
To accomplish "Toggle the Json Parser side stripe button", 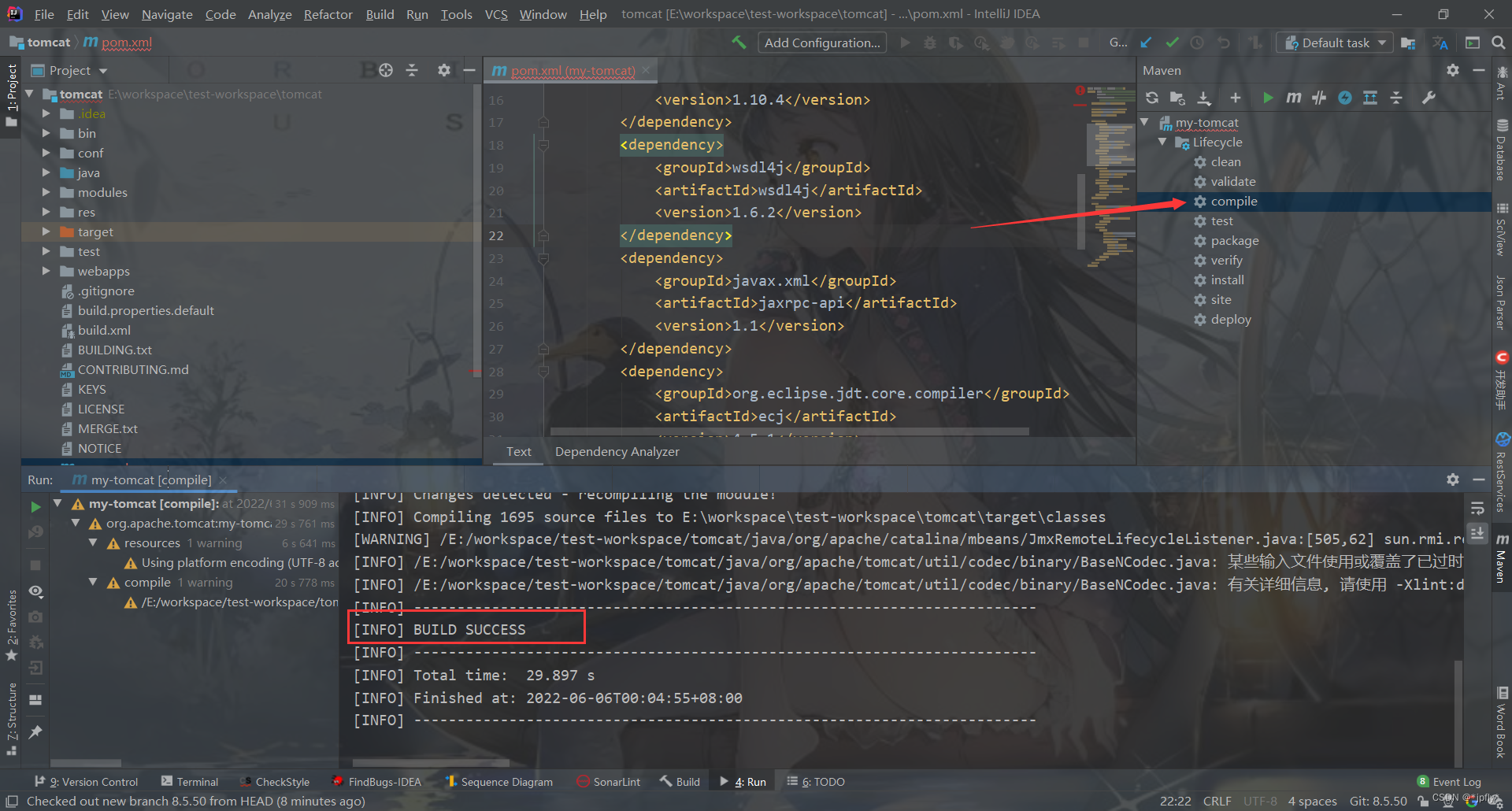I will (1501, 302).
